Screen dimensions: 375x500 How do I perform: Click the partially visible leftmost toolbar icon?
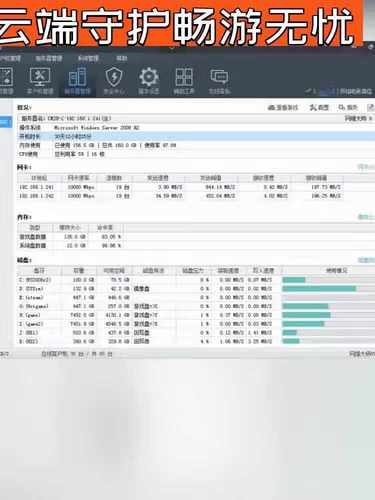click(x=6, y=80)
